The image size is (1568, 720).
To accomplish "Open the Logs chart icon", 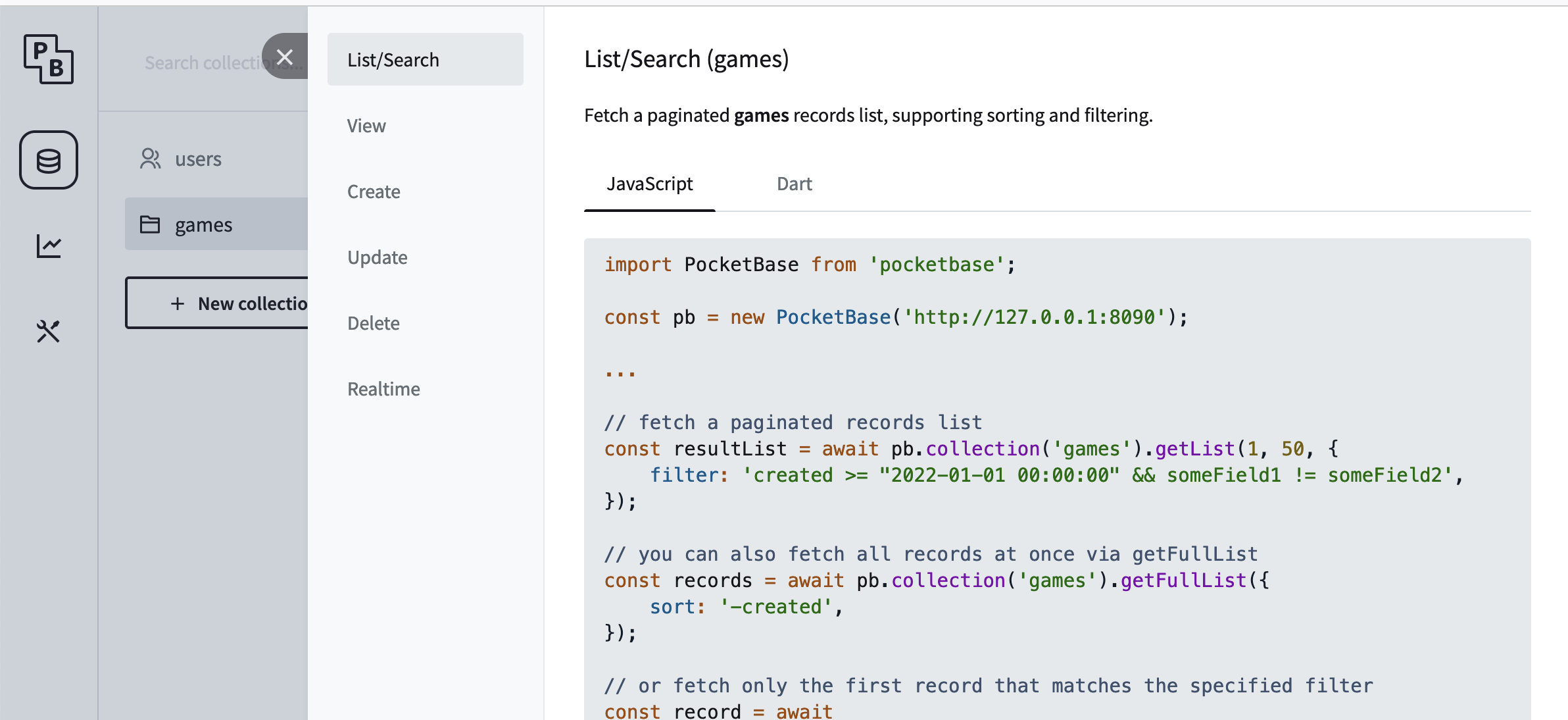I will pos(49,246).
